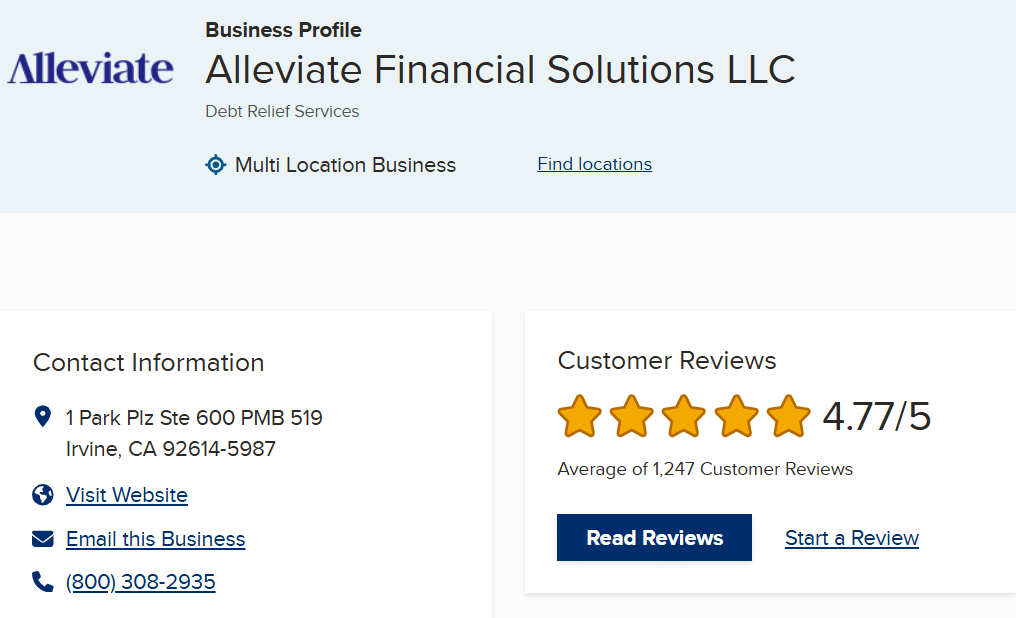The height and width of the screenshot is (618, 1016).
Task: Click the Alleviate Financial Solutions LLC title
Action: click(500, 69)
